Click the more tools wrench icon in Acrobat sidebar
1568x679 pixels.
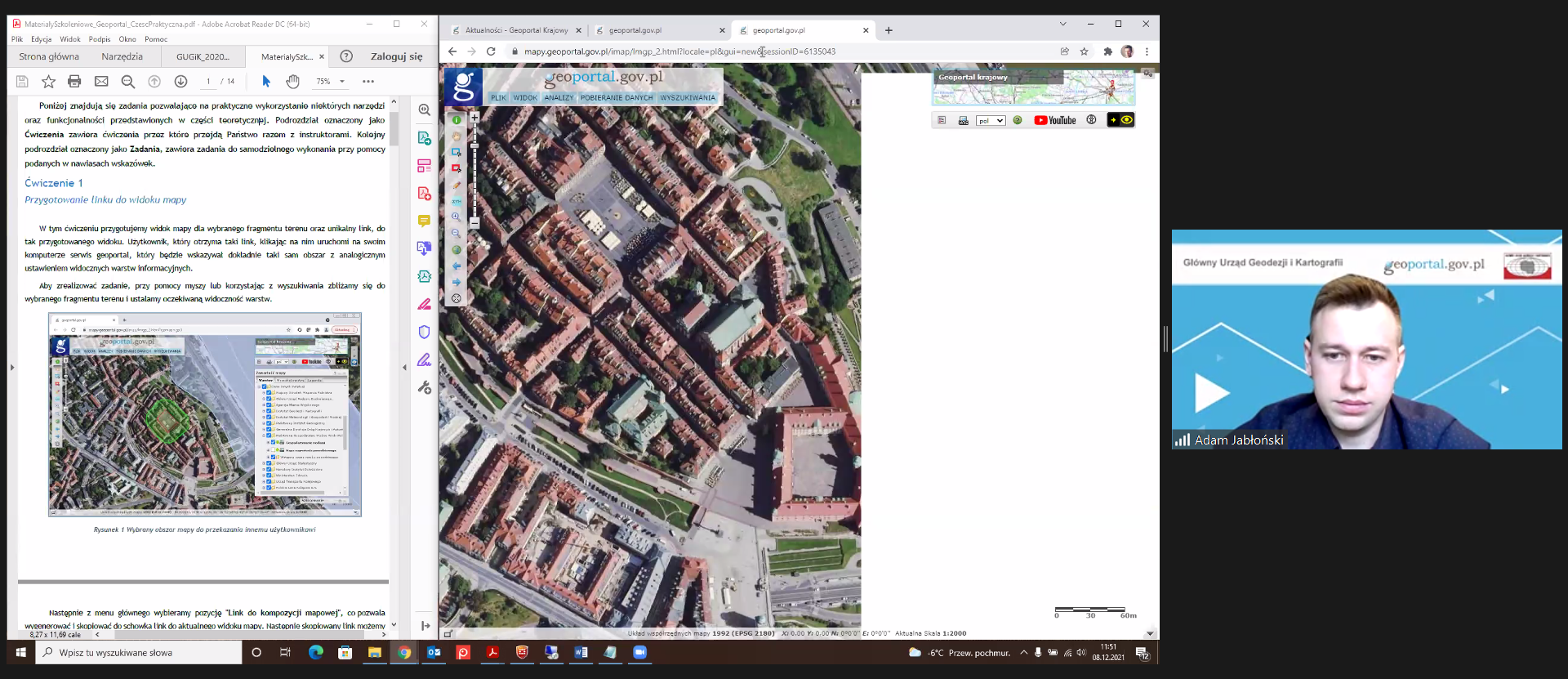tap(424, 387)
